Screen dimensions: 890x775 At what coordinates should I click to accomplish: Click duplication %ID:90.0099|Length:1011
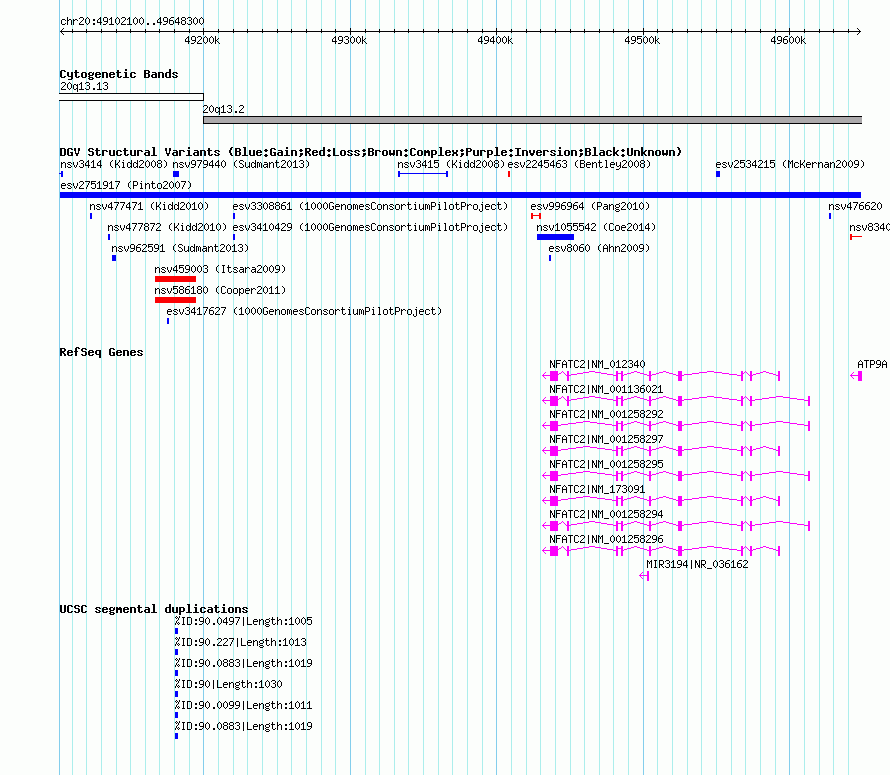point(244,705)
